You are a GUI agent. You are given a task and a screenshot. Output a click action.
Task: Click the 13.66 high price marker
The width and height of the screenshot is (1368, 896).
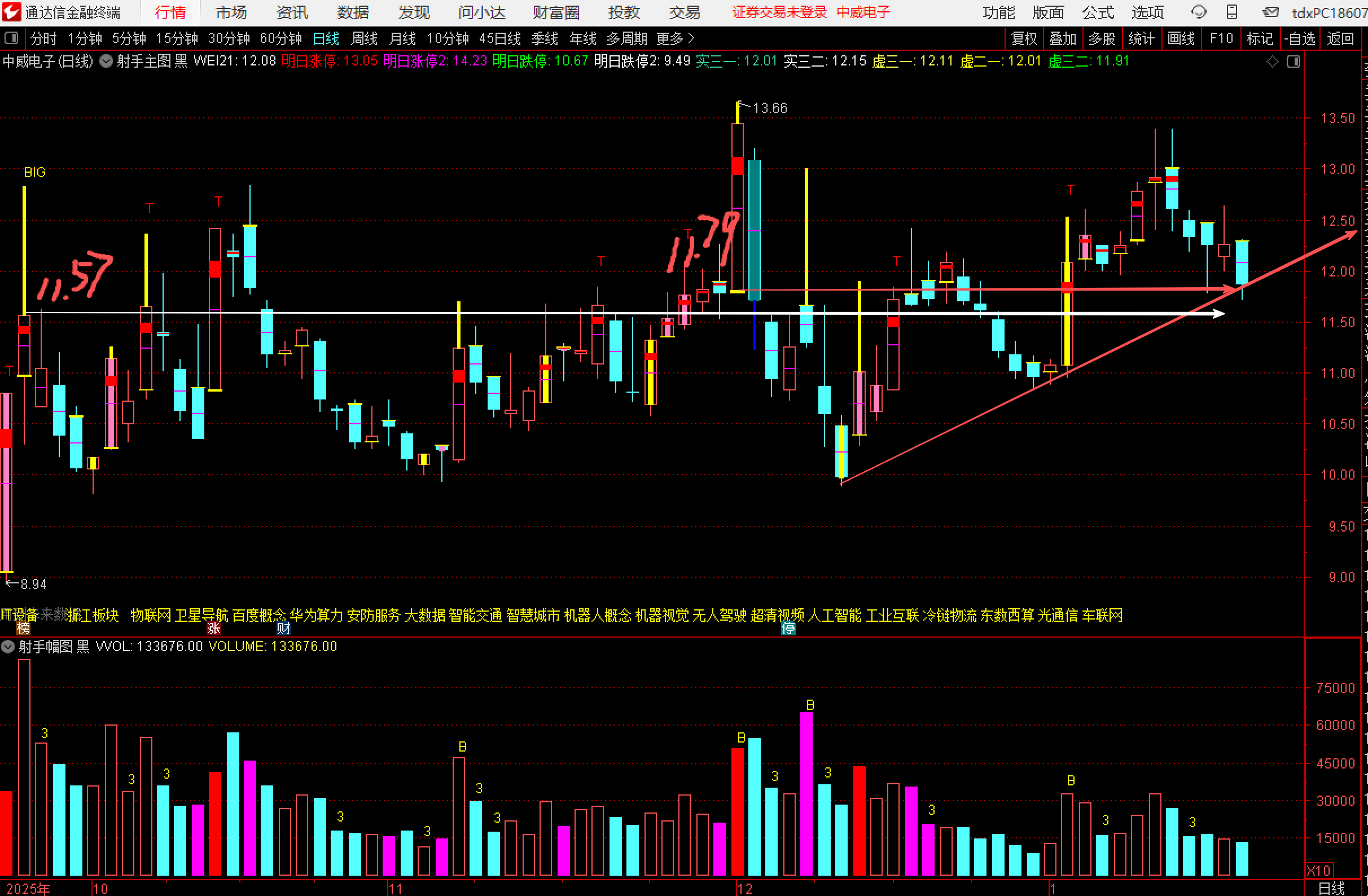coord(769,108)
